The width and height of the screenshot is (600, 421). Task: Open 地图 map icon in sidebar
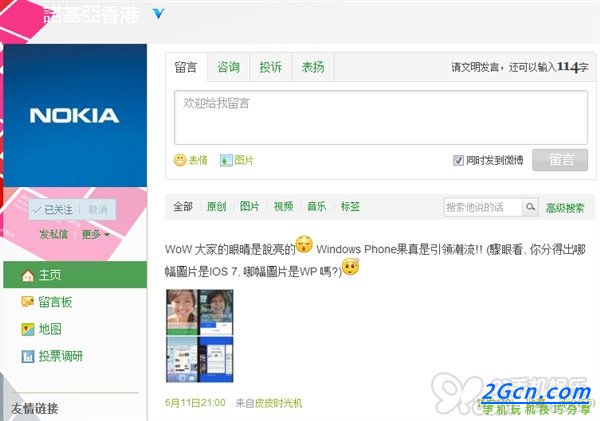(28, 329)
